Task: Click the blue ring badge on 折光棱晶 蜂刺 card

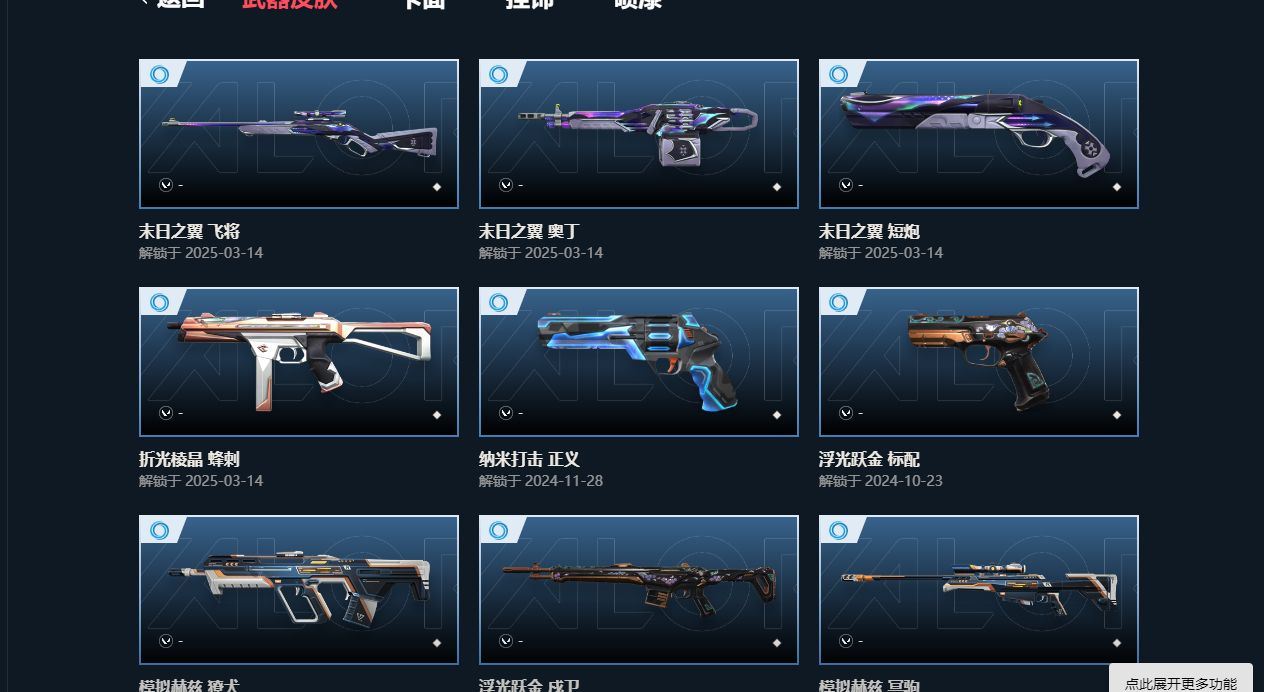Action: [159, 302]
